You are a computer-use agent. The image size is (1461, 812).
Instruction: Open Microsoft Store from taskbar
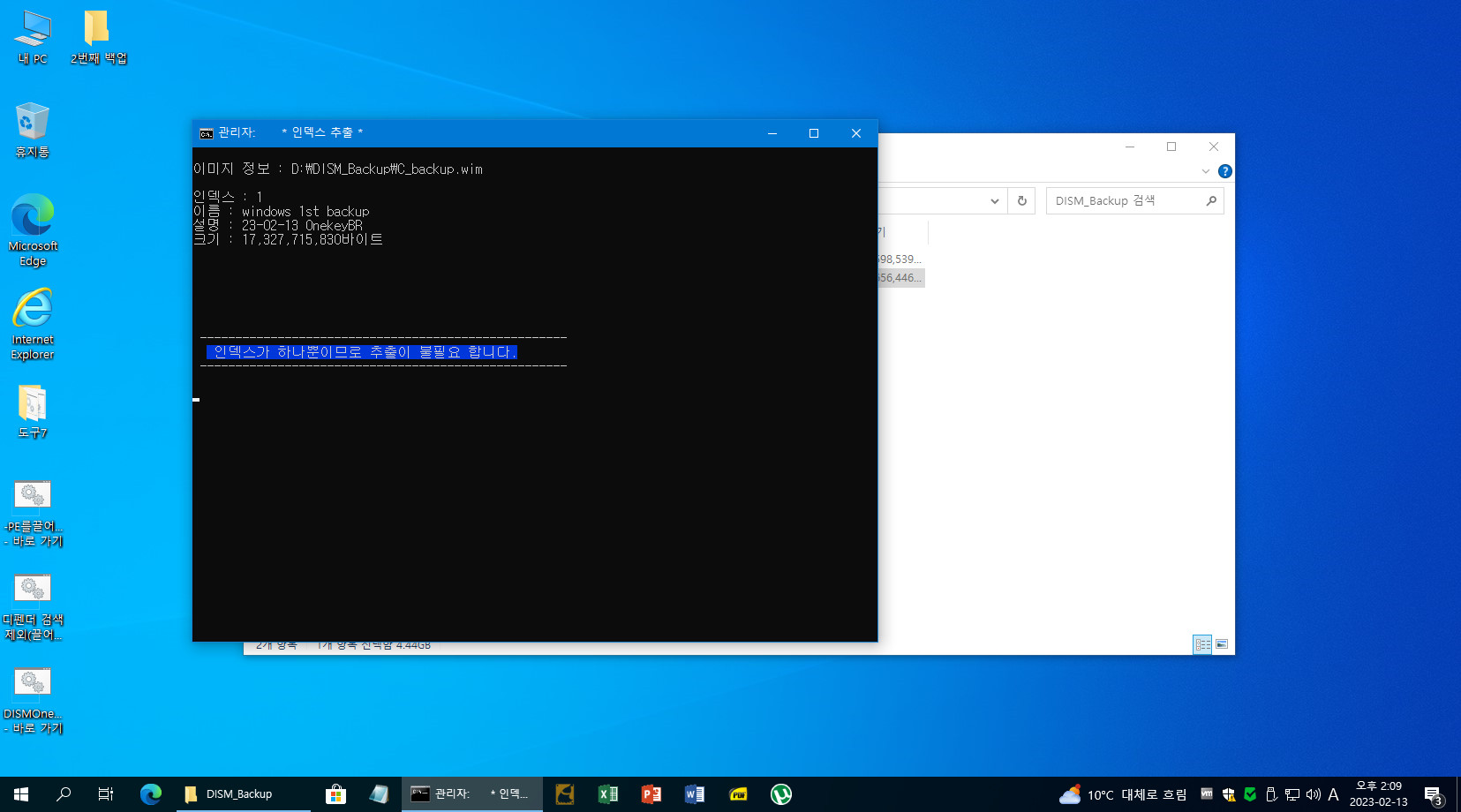pyautogui.click(x=335, y=794)
